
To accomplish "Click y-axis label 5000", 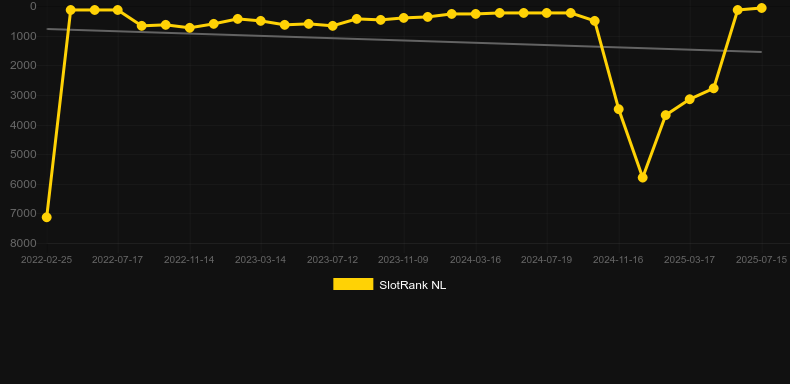I will pyautogui.click(x=23, y=154).
